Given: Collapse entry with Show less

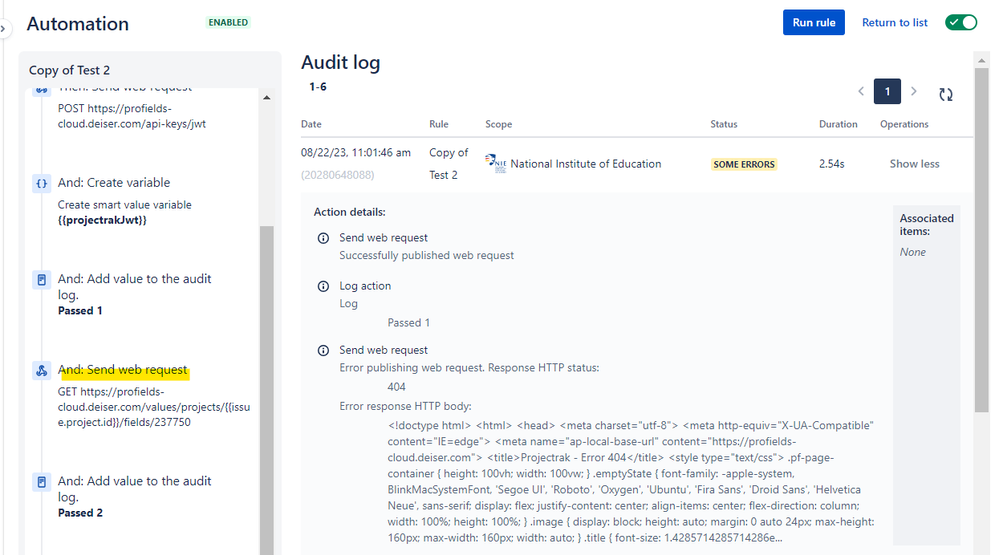Looking at the screenshot, I should [x=914, y=164].
